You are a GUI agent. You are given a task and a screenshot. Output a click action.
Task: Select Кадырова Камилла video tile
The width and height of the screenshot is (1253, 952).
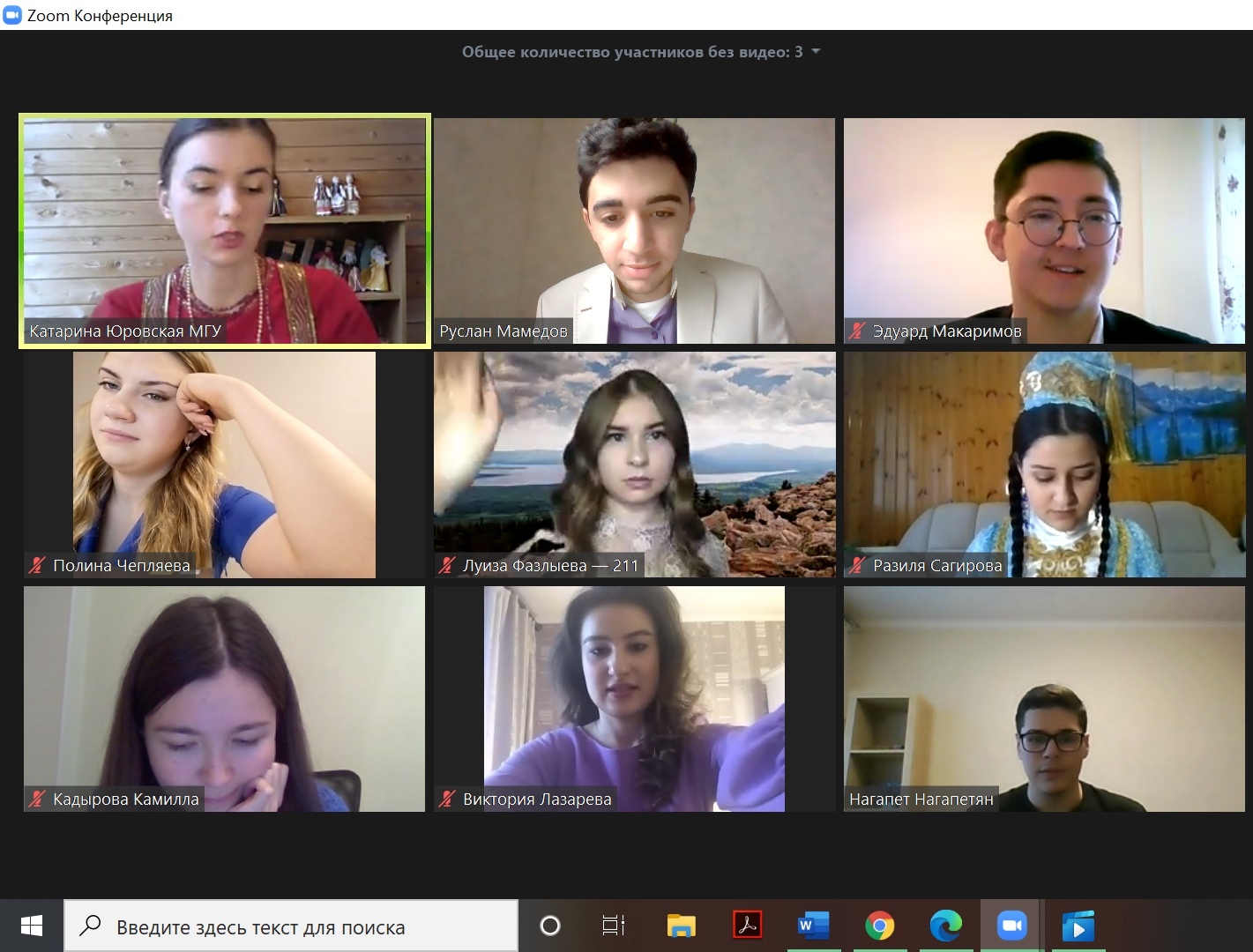click(224, 699)
